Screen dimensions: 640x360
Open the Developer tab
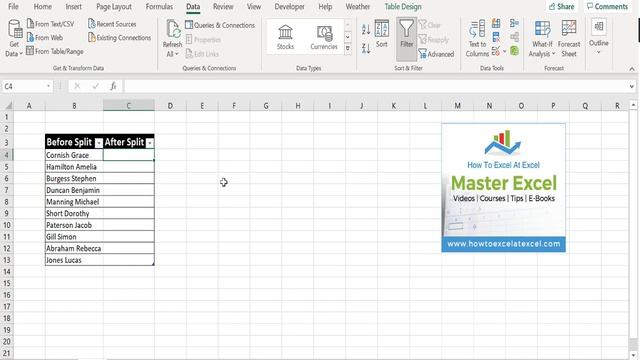(289, 7)
